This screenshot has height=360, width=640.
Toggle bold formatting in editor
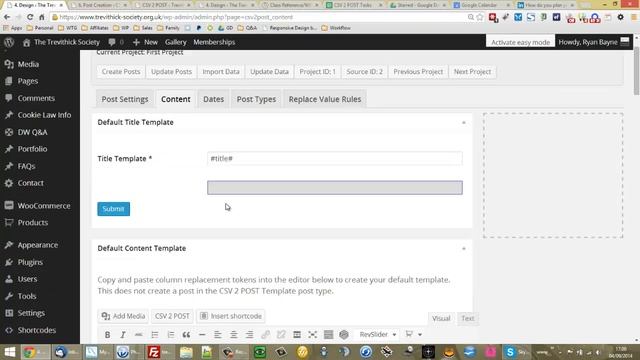[107, 335]
